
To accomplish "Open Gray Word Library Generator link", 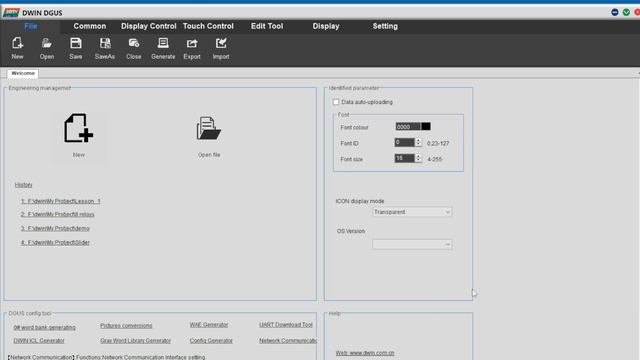I will (x=136, y=340).
